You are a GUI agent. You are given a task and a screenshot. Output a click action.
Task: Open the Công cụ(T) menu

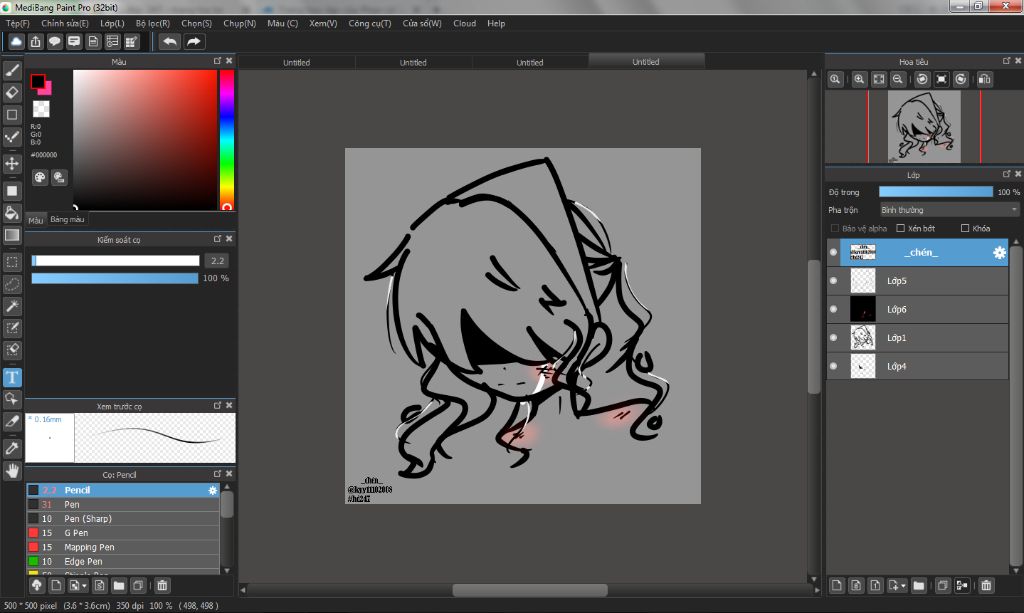[x=370, y=24]
